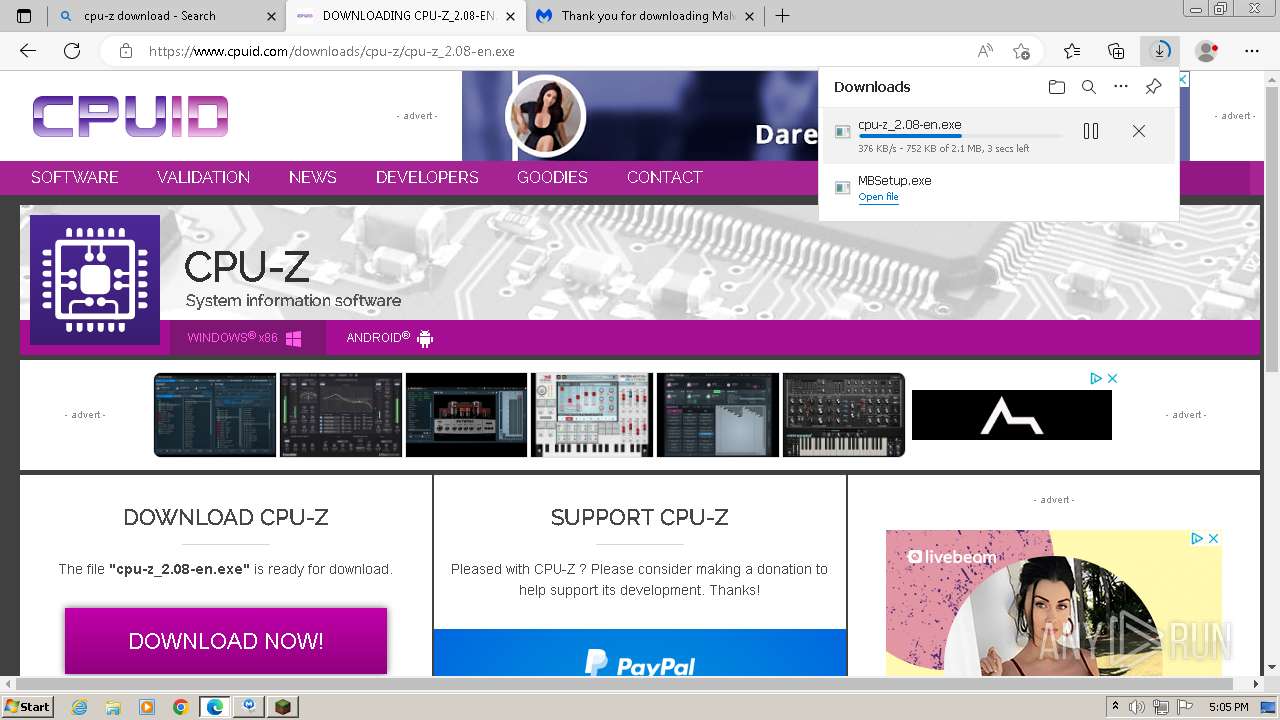Close the livebeam ad with its X
The width and height of the screenshot is (1280, 720).
1213,538
